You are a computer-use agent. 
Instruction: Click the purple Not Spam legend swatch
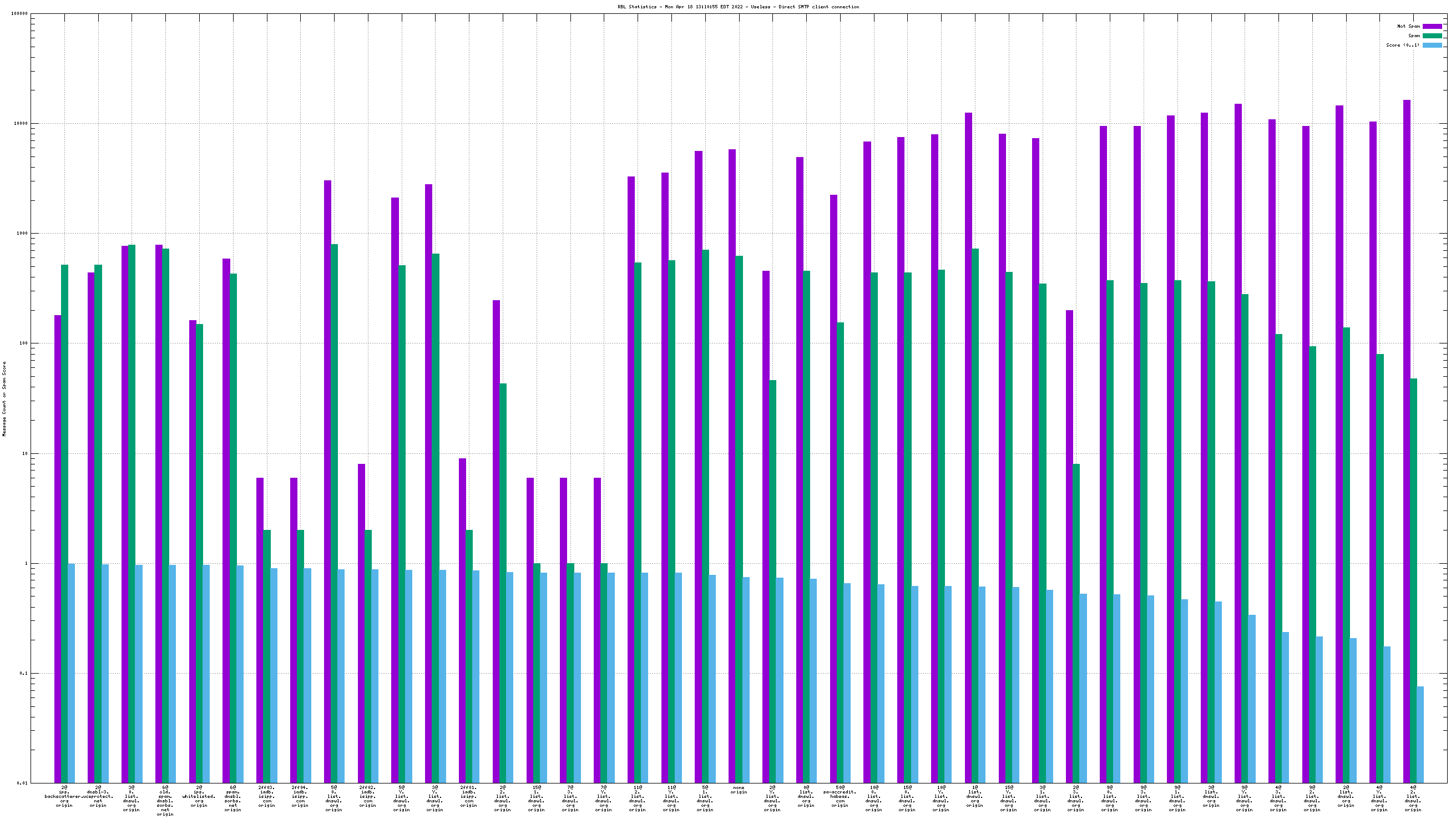(1432, 27)
